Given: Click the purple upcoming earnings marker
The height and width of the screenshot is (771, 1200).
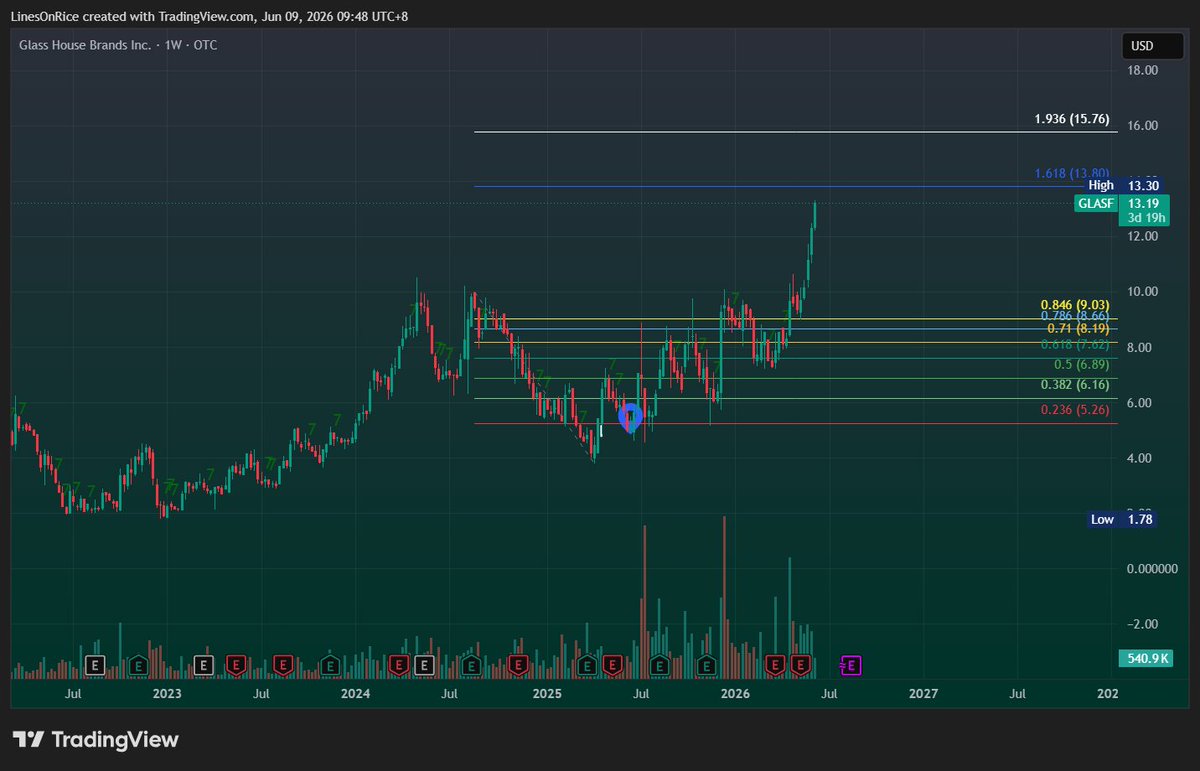Looking at the screenshot, I should [851, 665].
